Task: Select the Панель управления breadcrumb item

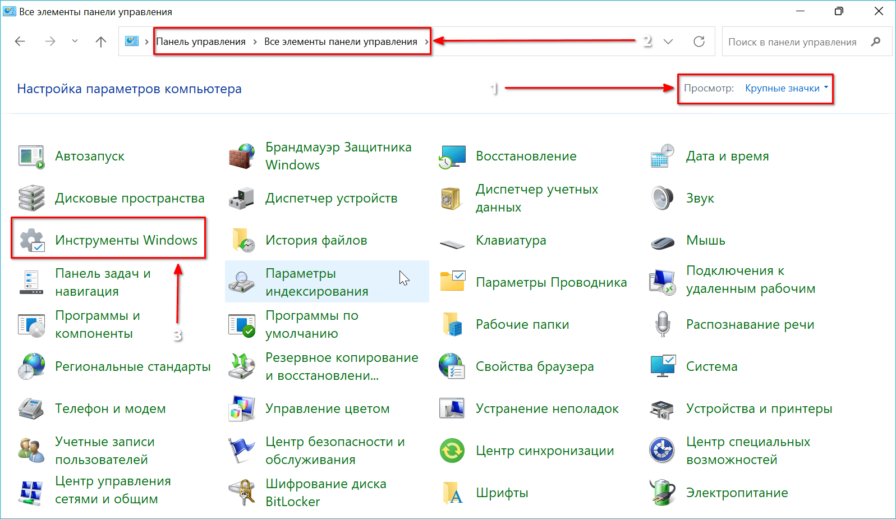Action: [200, 42]
